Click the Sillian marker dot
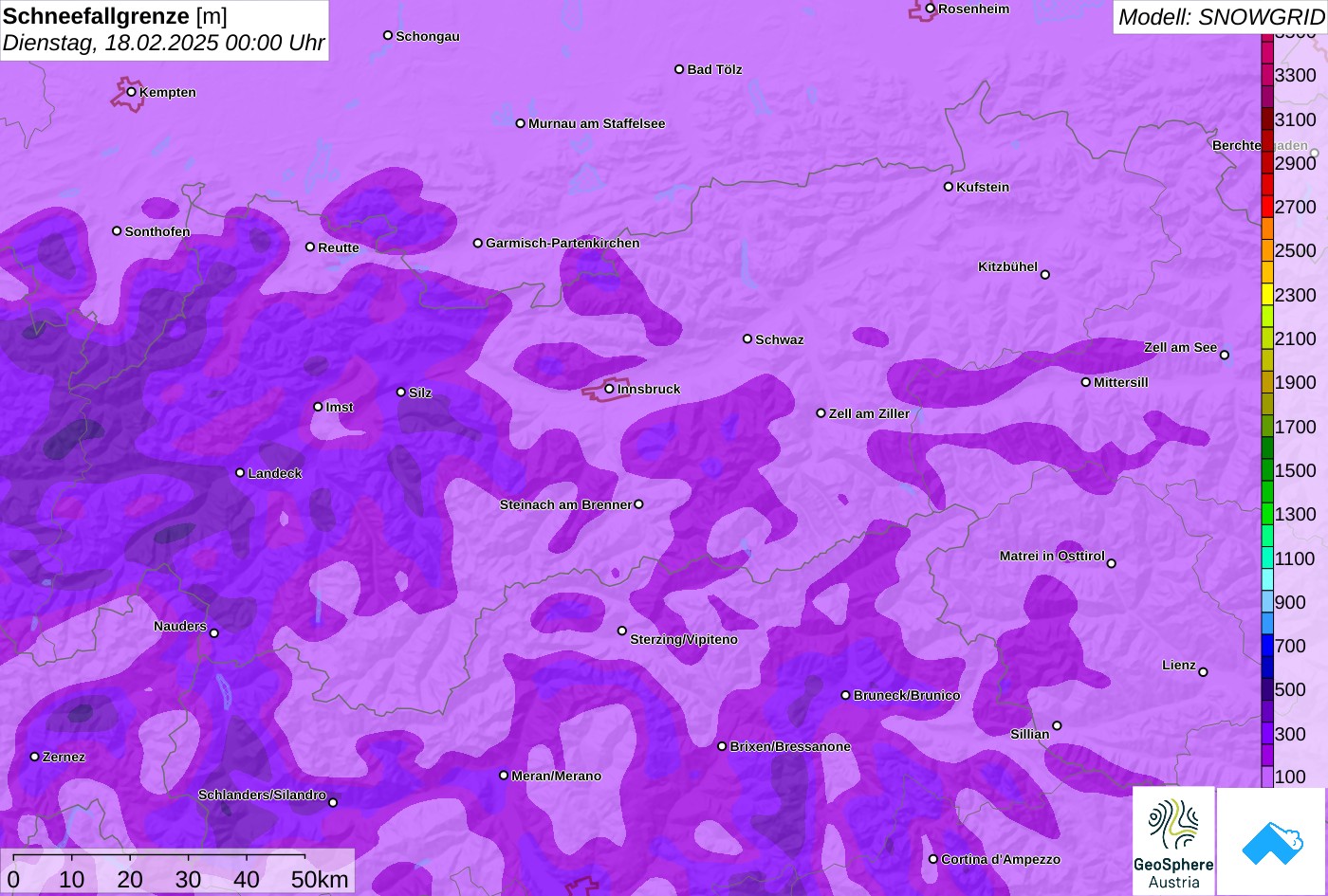This screenshot has height=896, width=1328. pos(1057,726)
